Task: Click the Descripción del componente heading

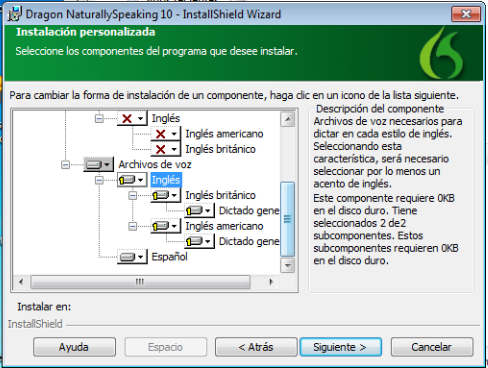Action: tap(380, 109)
